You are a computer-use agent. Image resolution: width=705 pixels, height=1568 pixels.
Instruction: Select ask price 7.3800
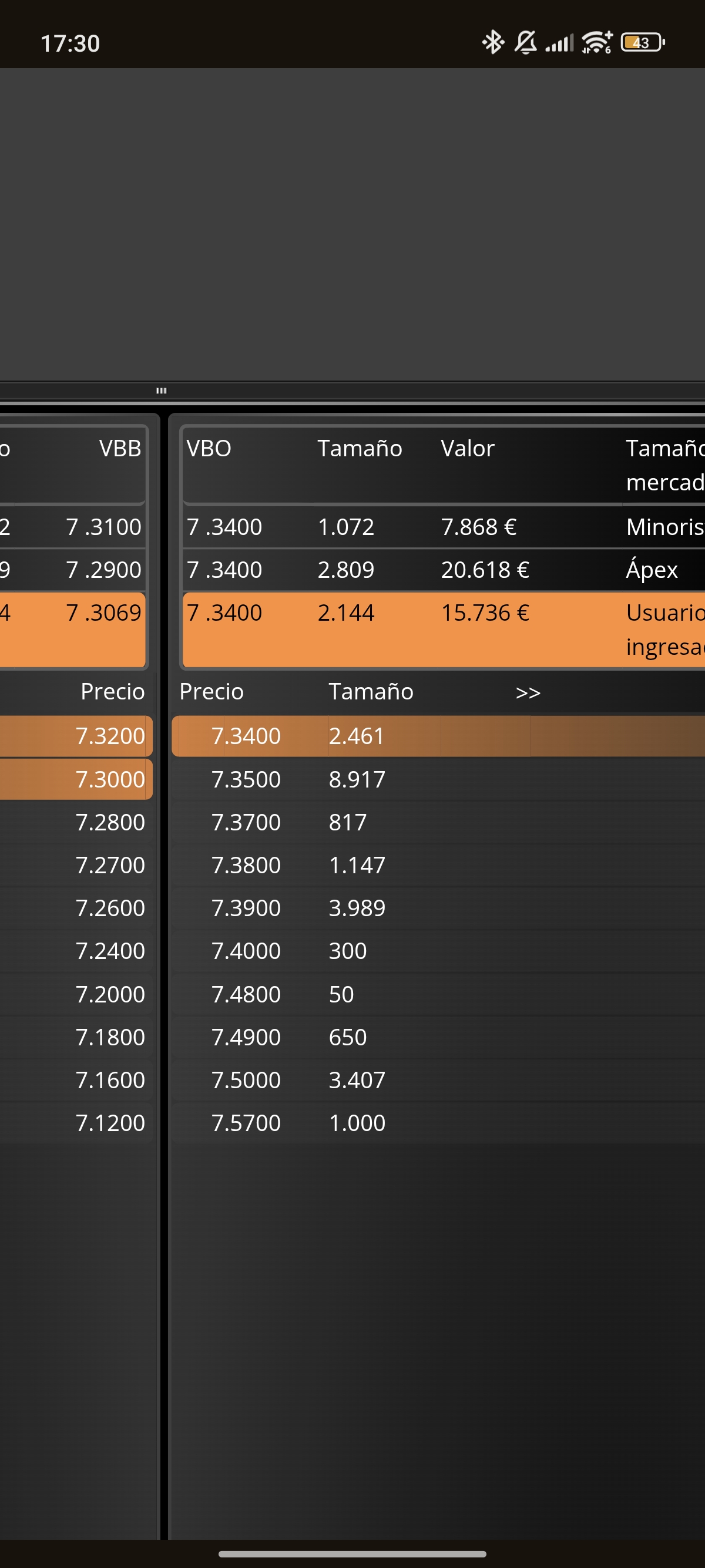point(246,865)
